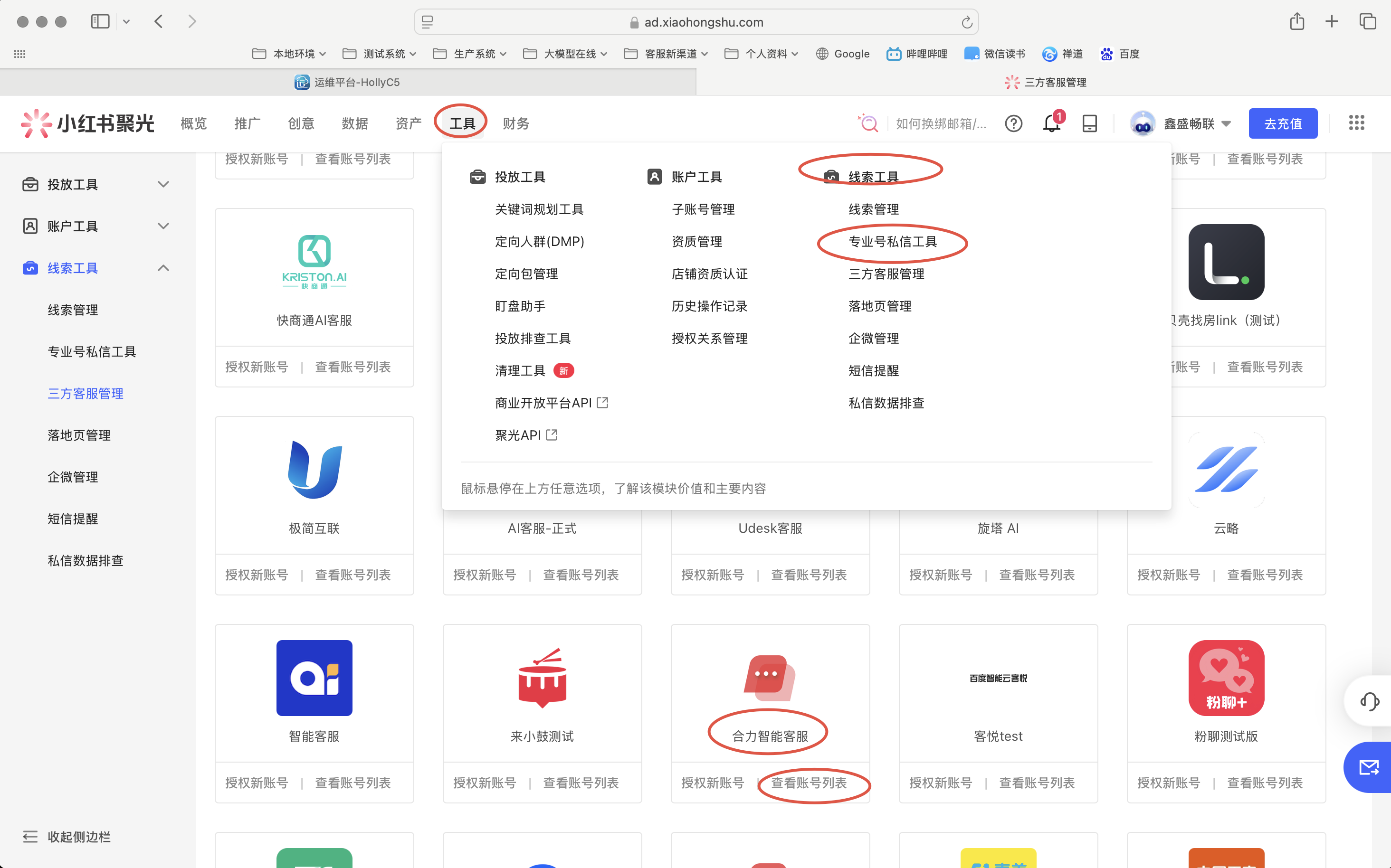Open the 生产系统 bookmarks folder
This screenshot has height=868, width=1391.
click(x=469, y=54)
